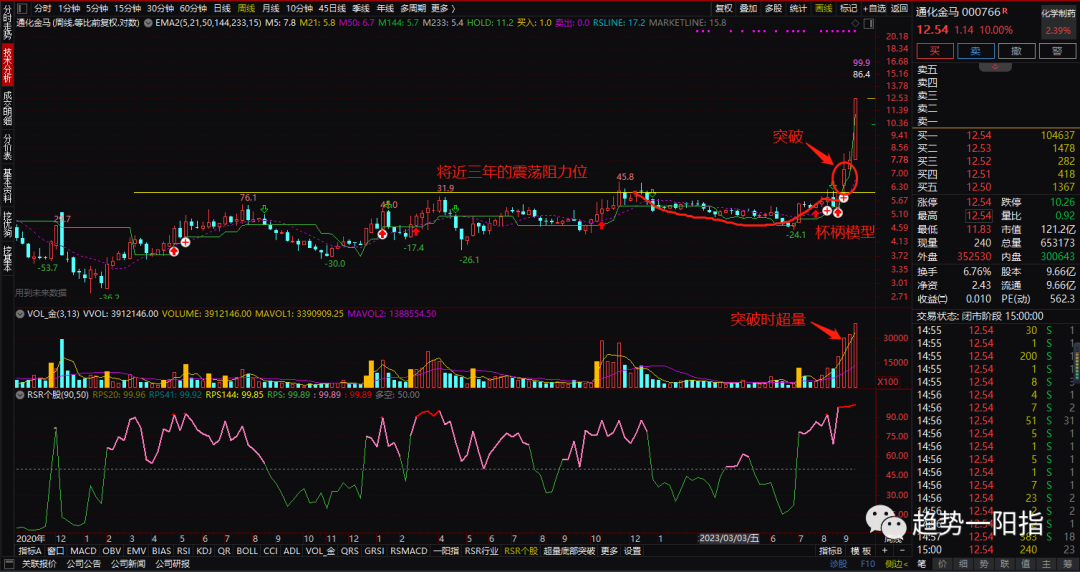Screen dimensions: 1080x572
Task: Select the 超量底部突破 indicator
Action: tap(569, 551)
